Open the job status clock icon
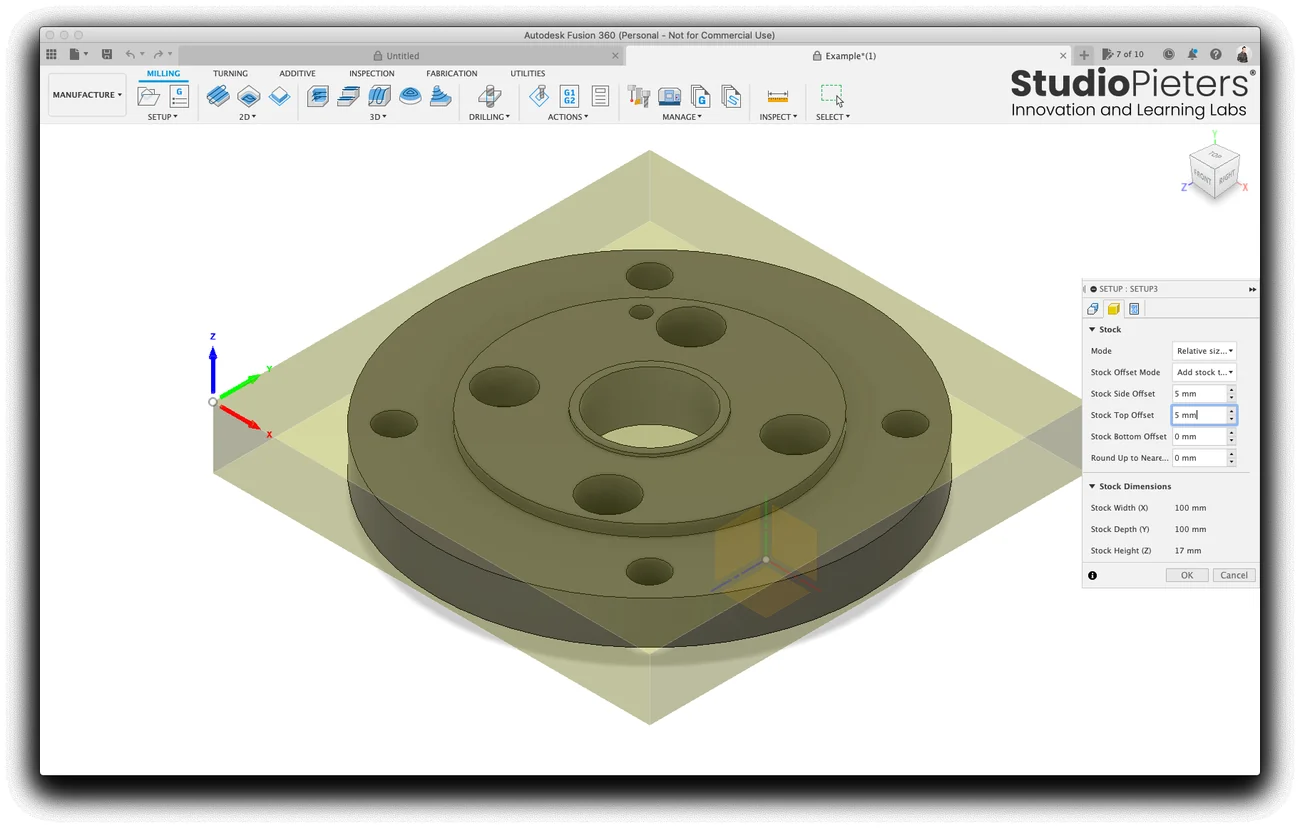The width and height of the screenshot is (1300, 828). [x=1168, y=54]
